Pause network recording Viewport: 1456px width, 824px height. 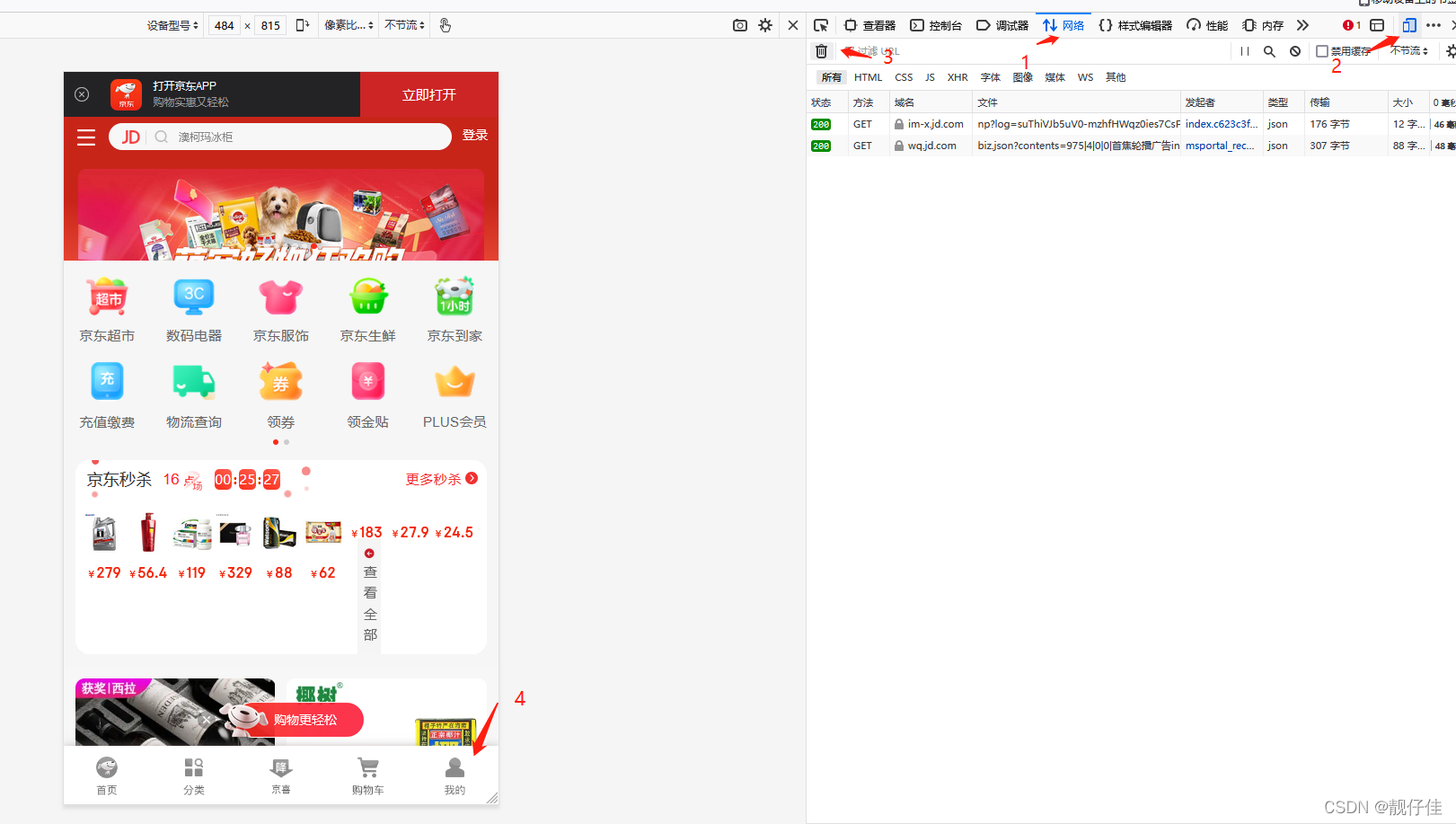pos(1244,51)
